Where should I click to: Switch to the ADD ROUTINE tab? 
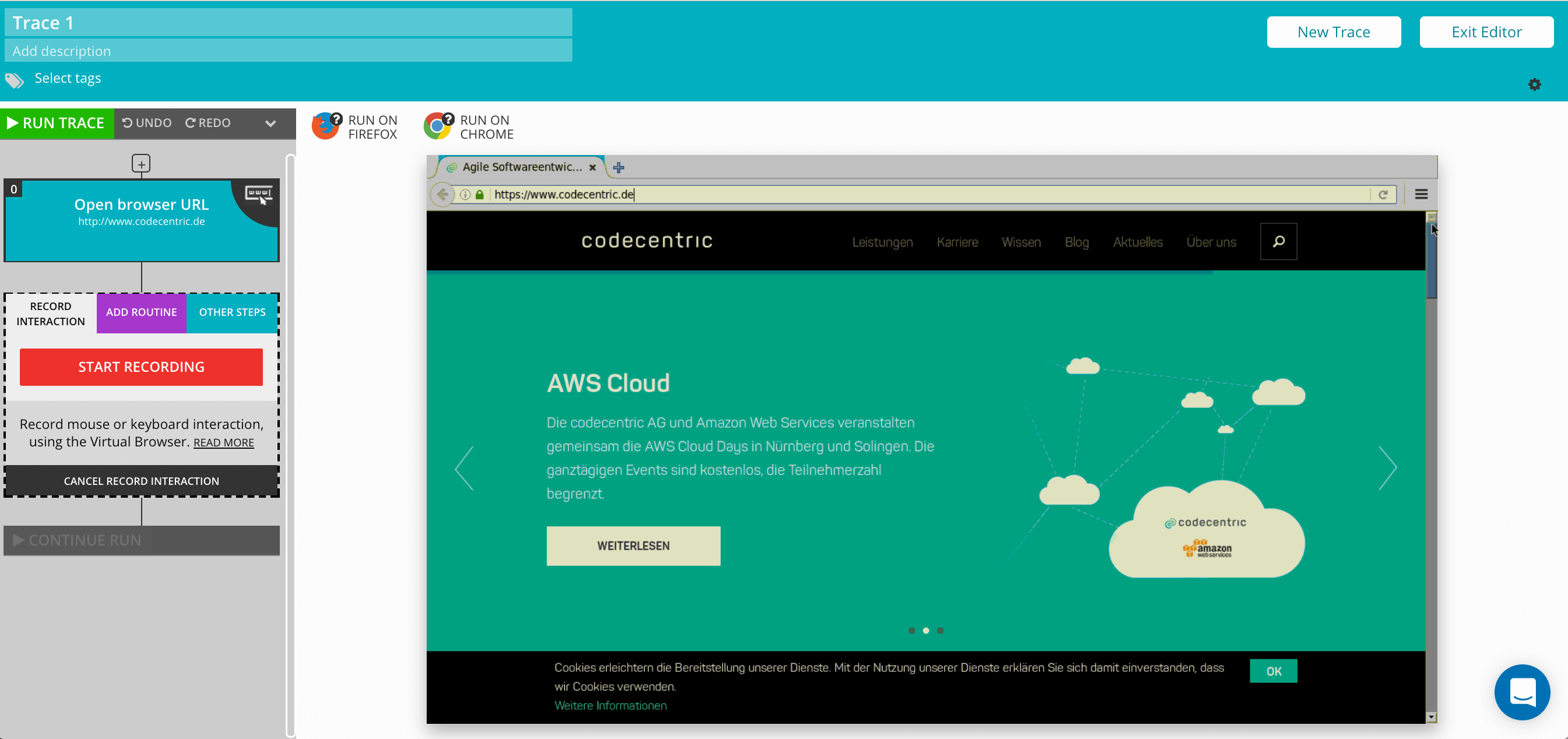[x=141, y=312]
